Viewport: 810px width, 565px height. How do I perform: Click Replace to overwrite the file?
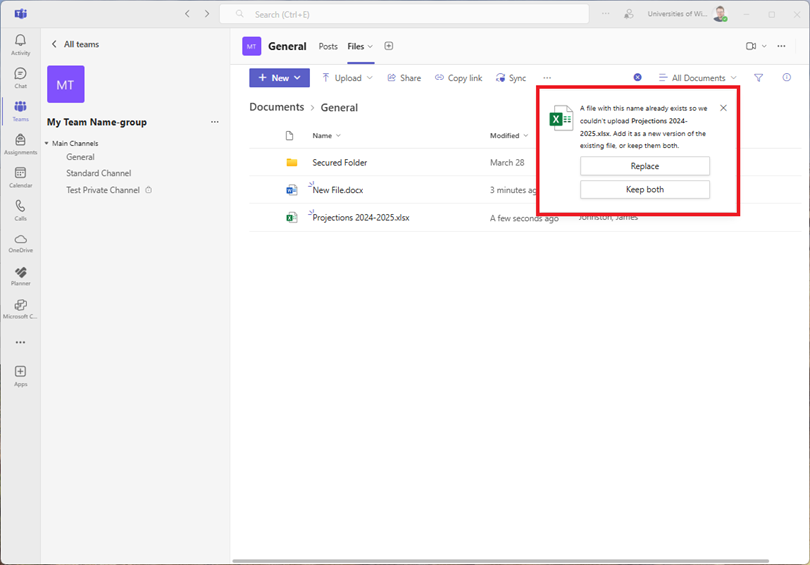645,166
